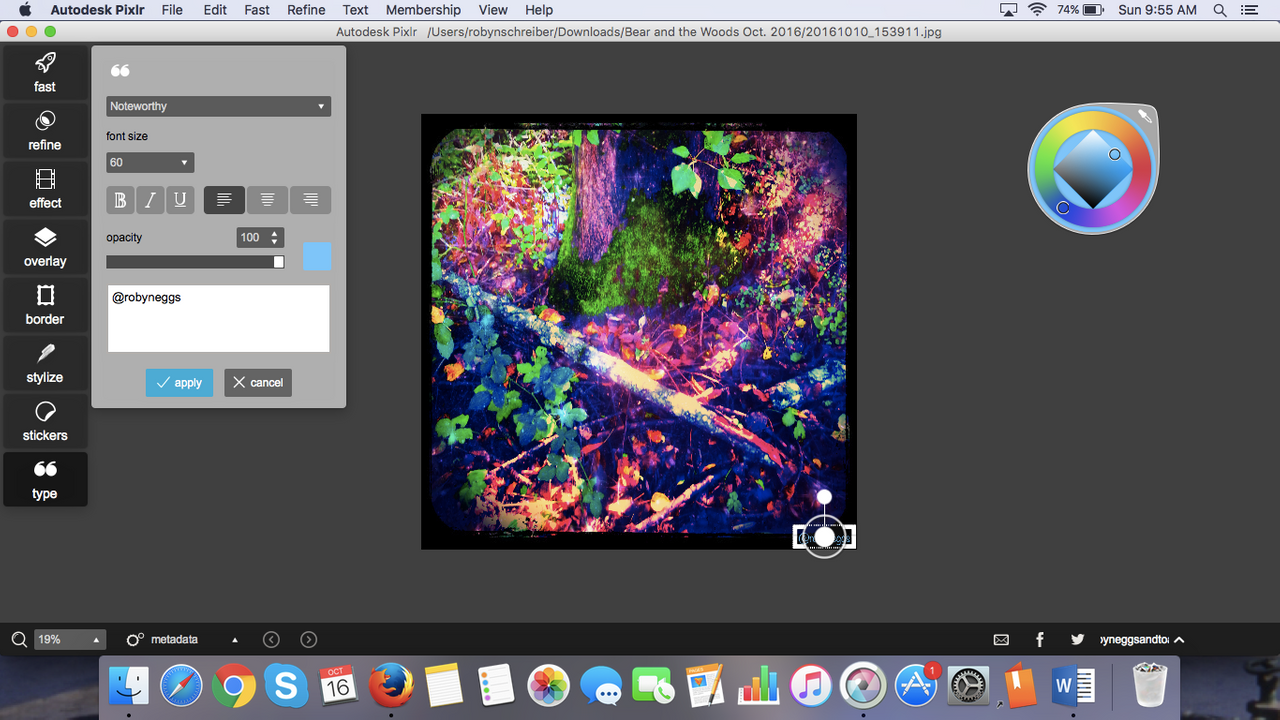Screen dimensions: 1280x720
Task: Go to previous image arrow
Action: 271,639
